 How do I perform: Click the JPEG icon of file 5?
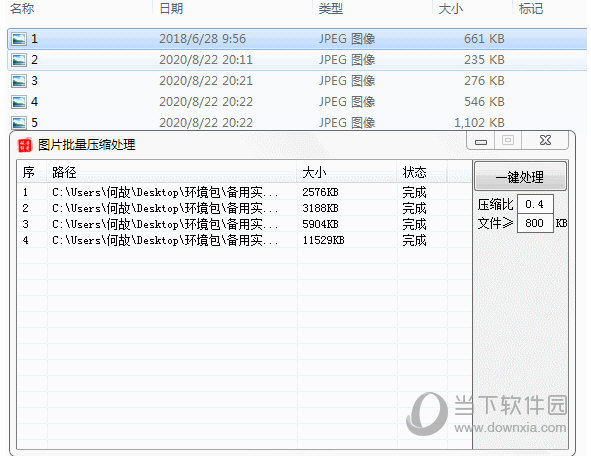(x=19, y=123)
